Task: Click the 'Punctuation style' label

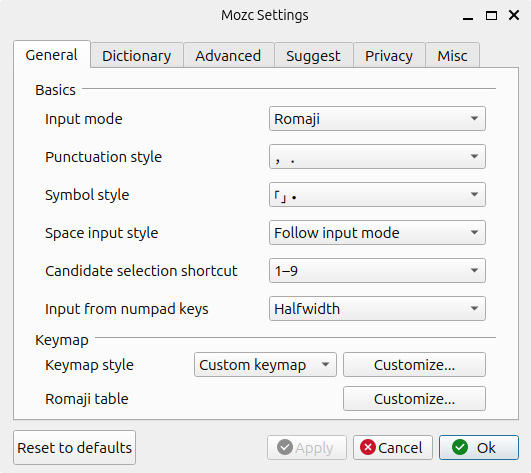Action: point(104,157)
